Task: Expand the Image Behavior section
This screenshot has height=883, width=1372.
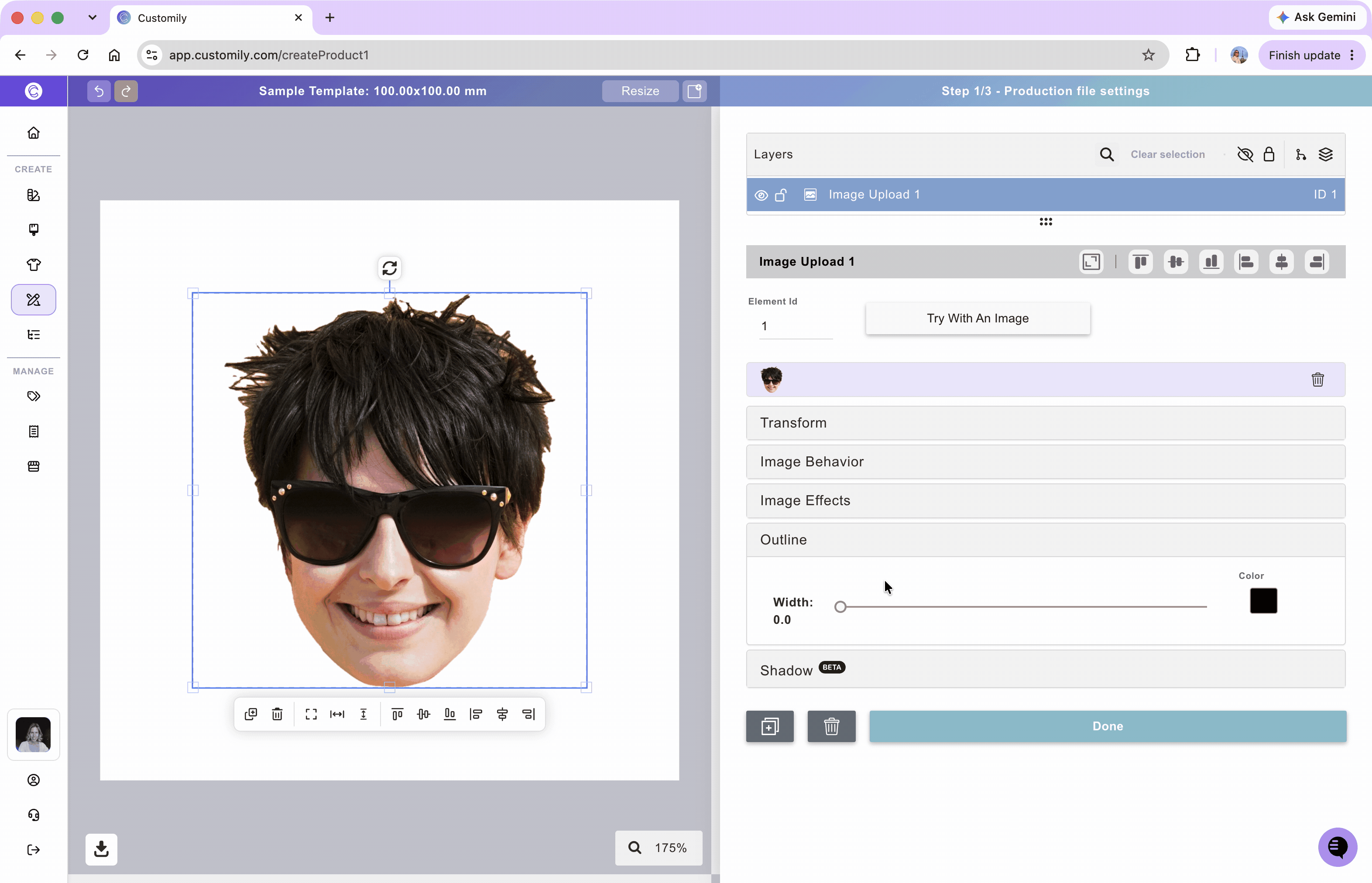Action: (1045, 462)
